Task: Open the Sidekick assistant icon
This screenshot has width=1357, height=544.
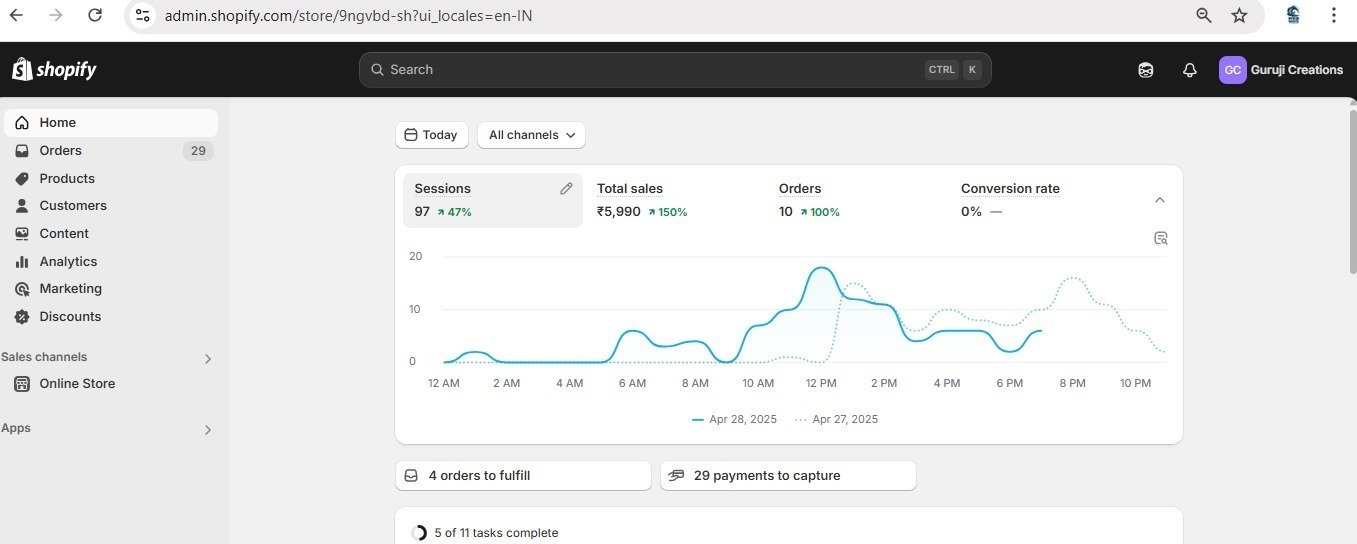Action: [x=1146, y=70]
